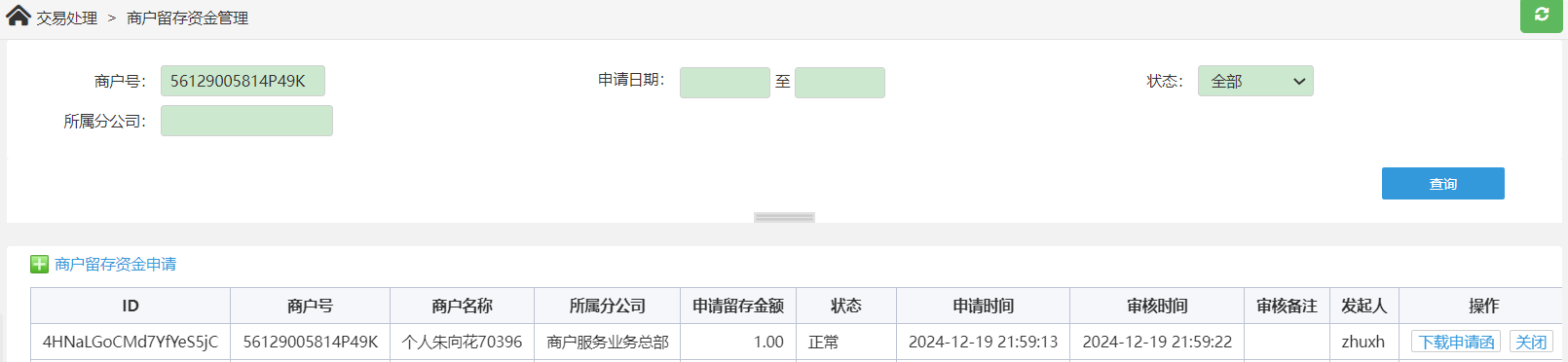The height and width of the screenshot is (362, 1568).
Task: Click the 交易处理 breadcrumb item
Action: click(67, 18)
